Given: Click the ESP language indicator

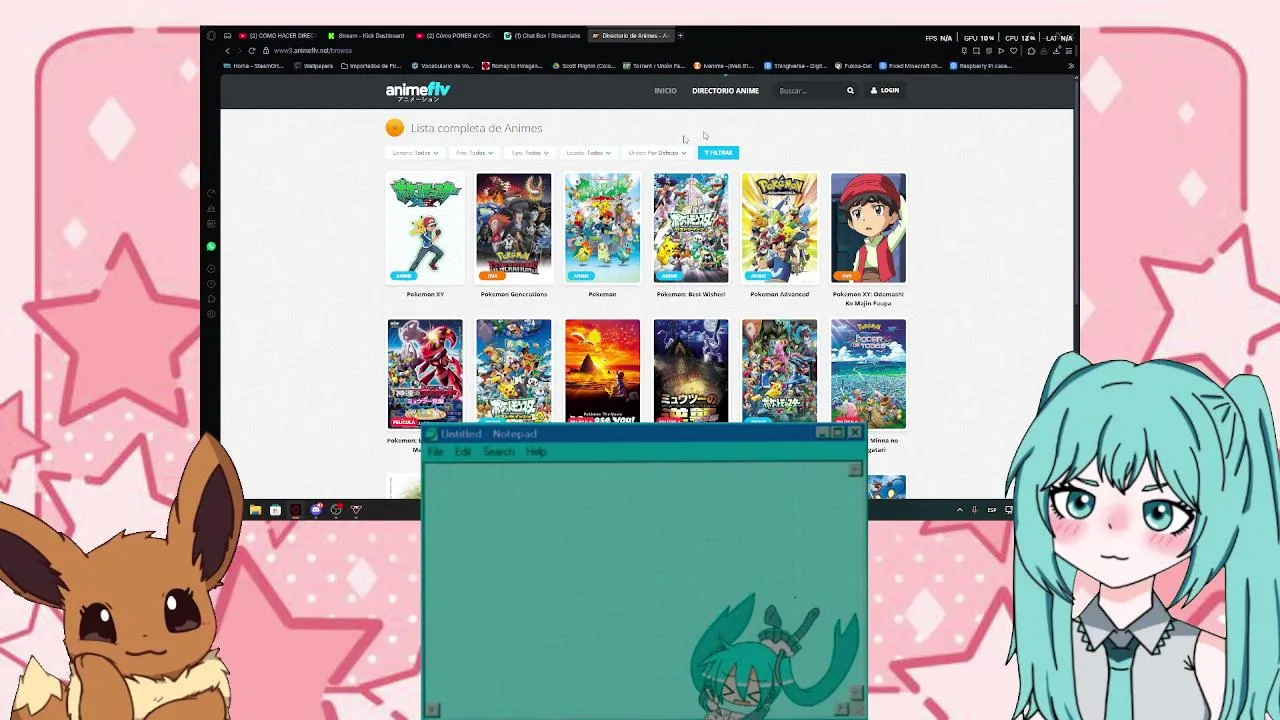Looking at the screenshot, I should pos(992,510).
